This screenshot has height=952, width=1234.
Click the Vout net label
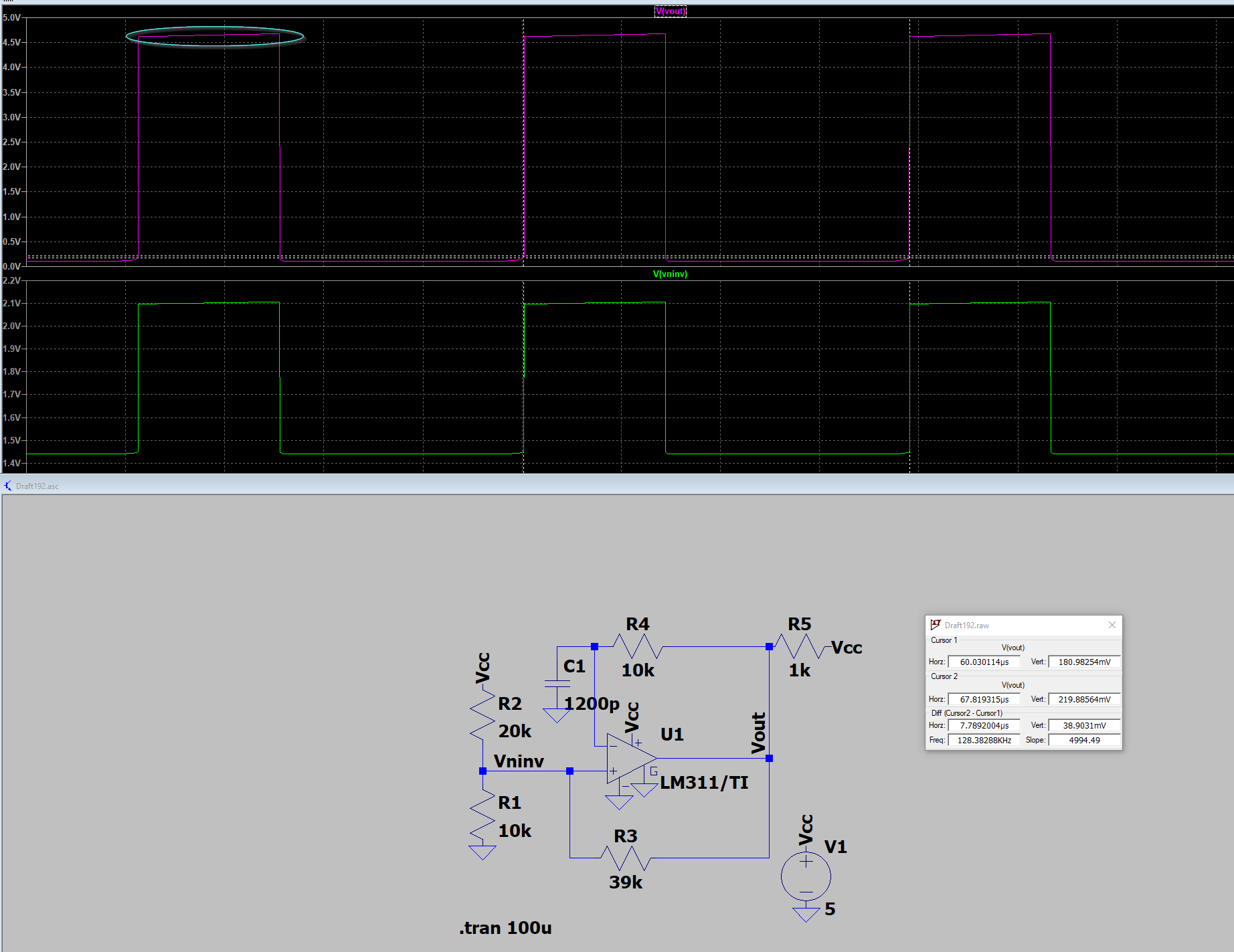(x=758, y=733)
